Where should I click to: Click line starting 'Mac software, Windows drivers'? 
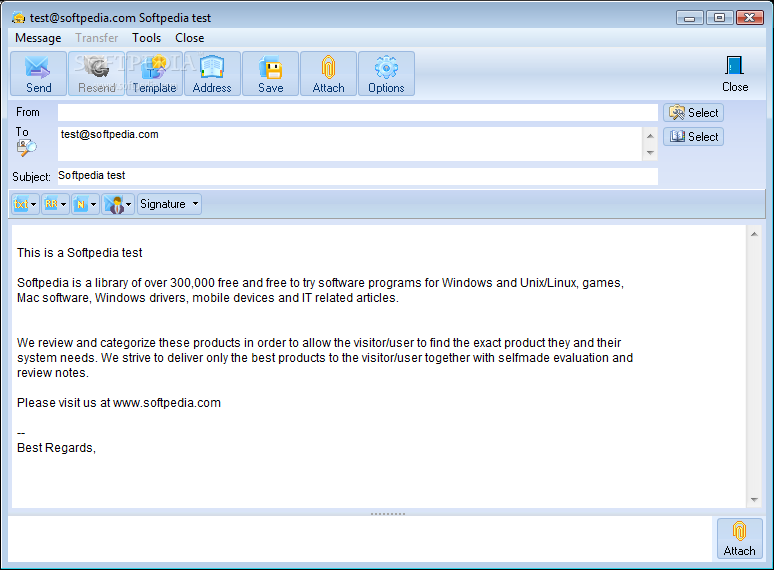[208, 298]
